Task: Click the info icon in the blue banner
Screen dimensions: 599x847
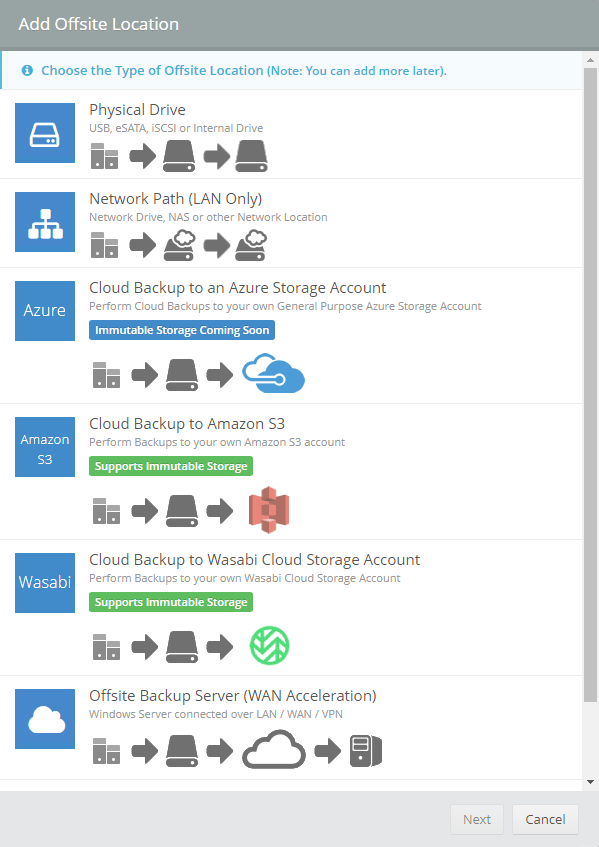Action: [27, 70]
